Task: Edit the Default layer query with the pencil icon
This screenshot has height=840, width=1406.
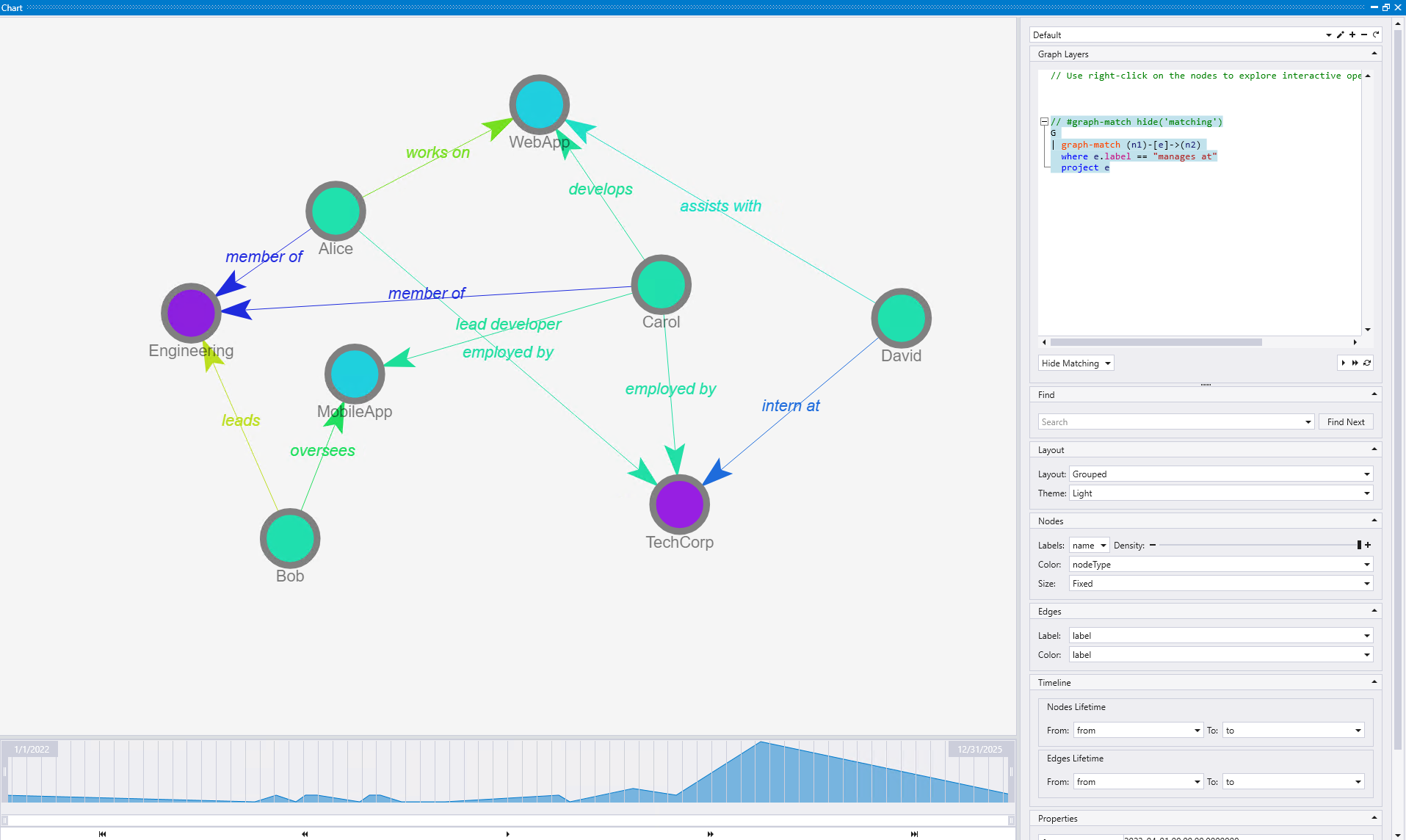Action: (x=1340, y=35)
